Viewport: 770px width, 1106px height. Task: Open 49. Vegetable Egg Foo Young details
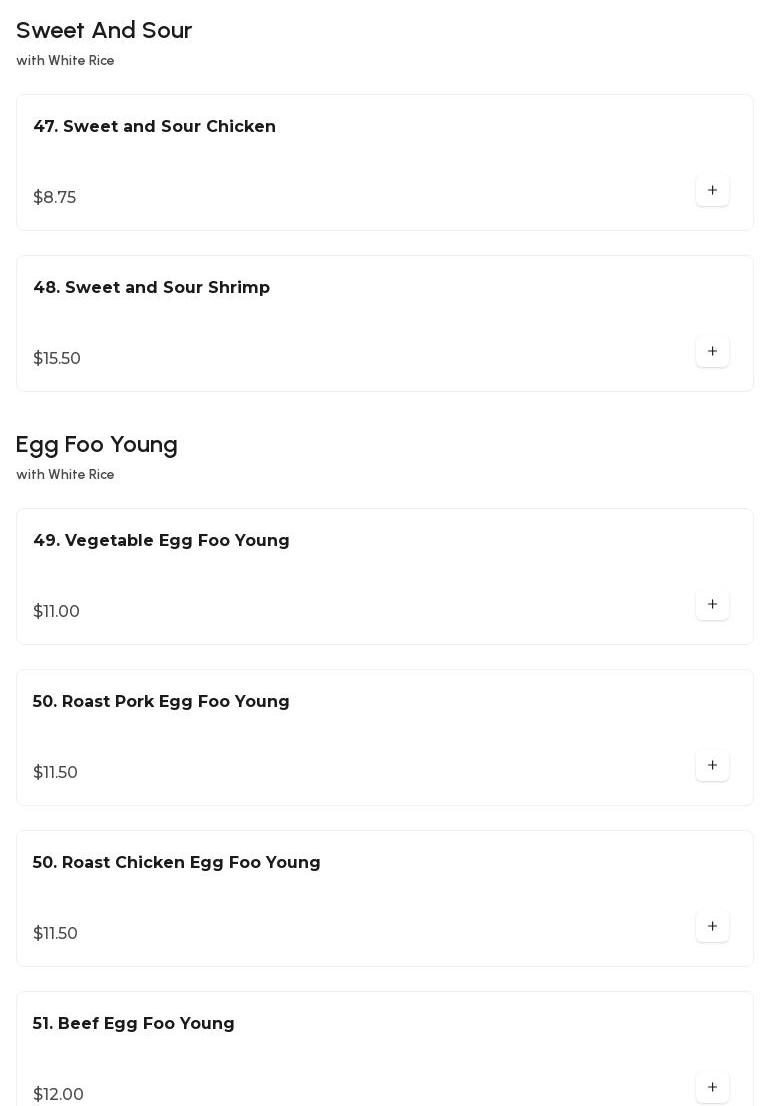tap(161, 541)
